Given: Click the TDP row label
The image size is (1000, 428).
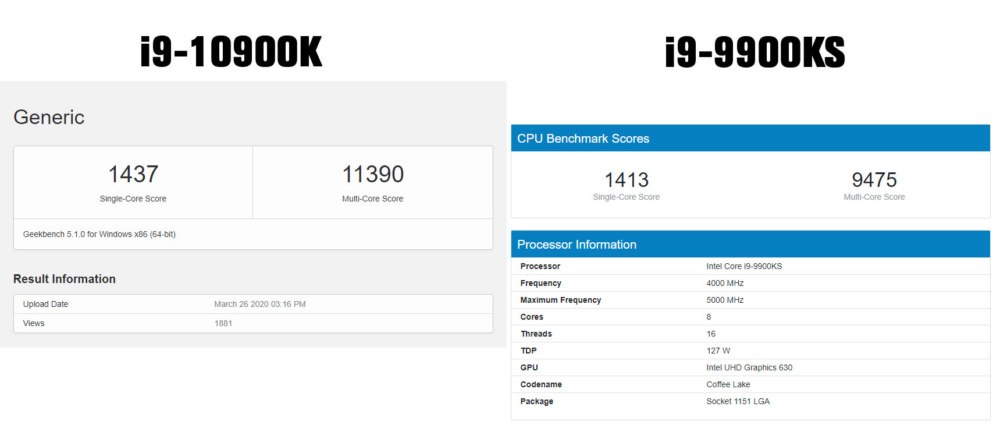Looking at the screenshot, I should coord(529,351).
